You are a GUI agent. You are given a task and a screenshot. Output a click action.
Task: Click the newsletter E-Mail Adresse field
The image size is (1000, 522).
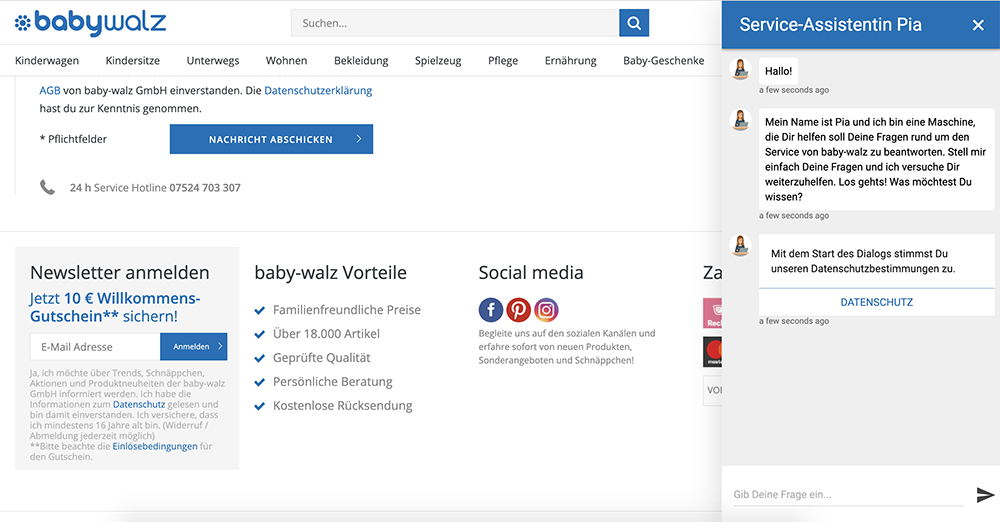tap(95, 347)
